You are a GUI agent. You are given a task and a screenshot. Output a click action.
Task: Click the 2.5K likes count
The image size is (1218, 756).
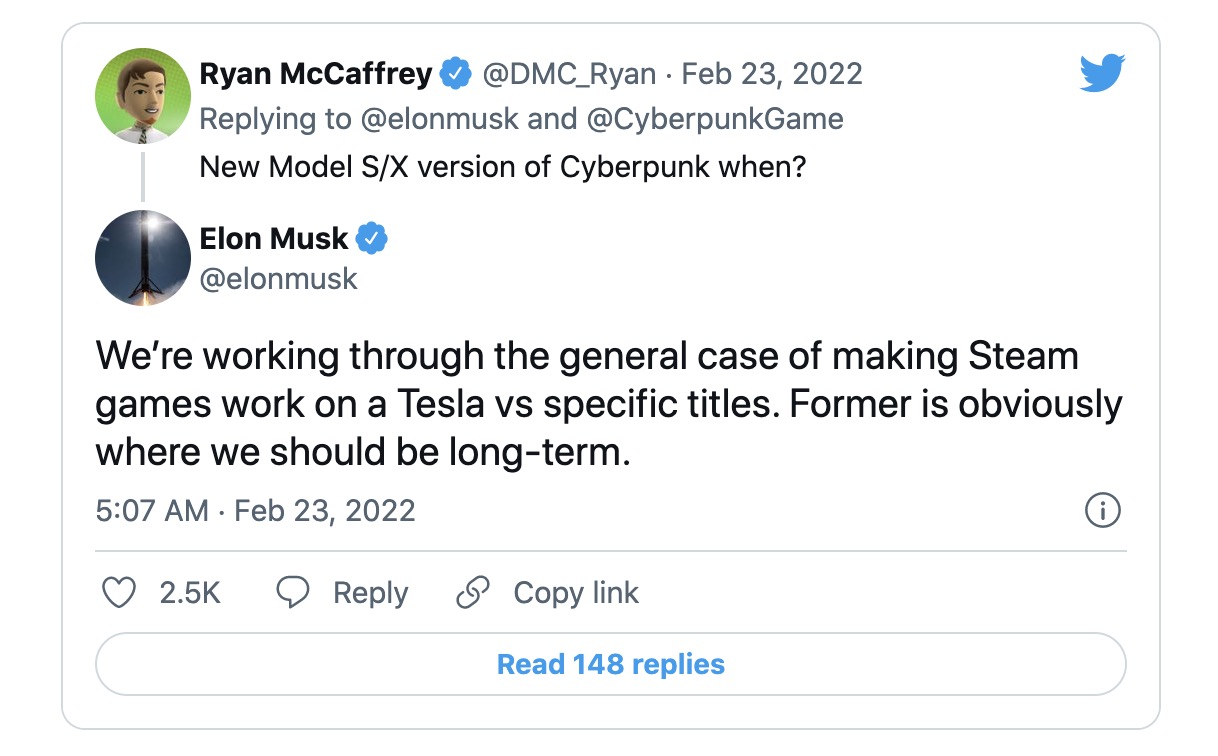pos(190,593)
